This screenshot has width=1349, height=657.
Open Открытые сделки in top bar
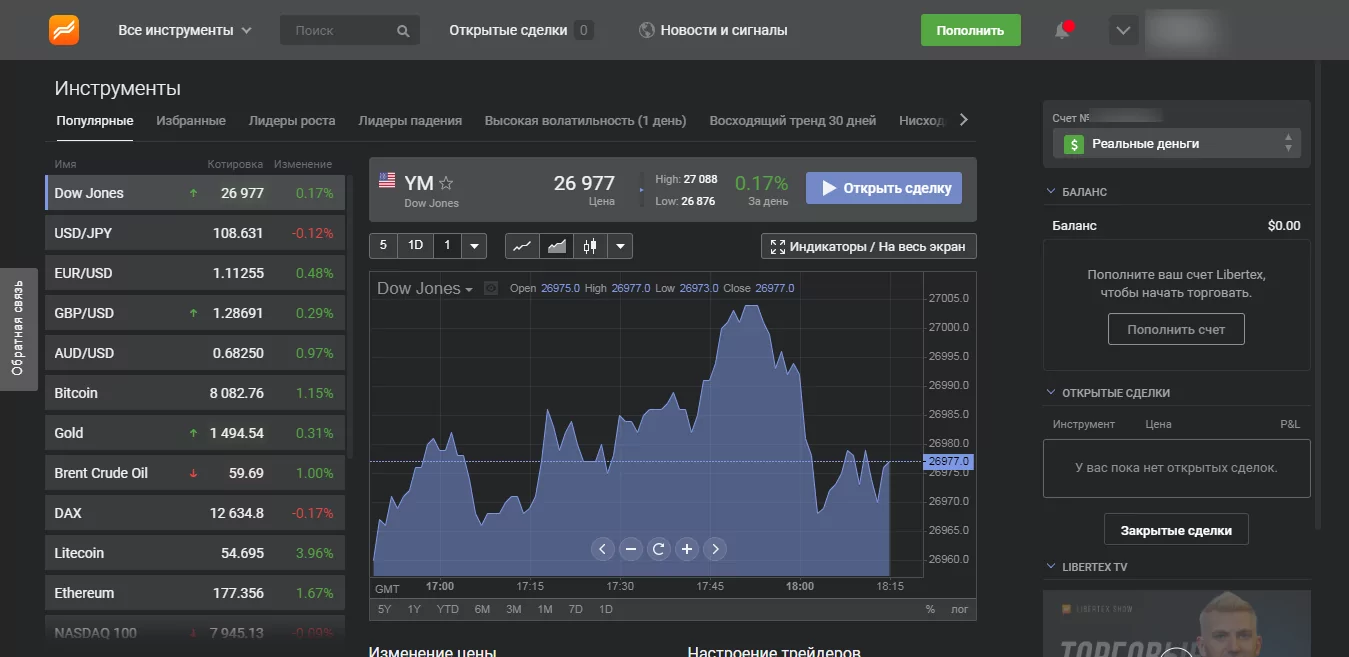pyautogui.click(x=521, y=30)
